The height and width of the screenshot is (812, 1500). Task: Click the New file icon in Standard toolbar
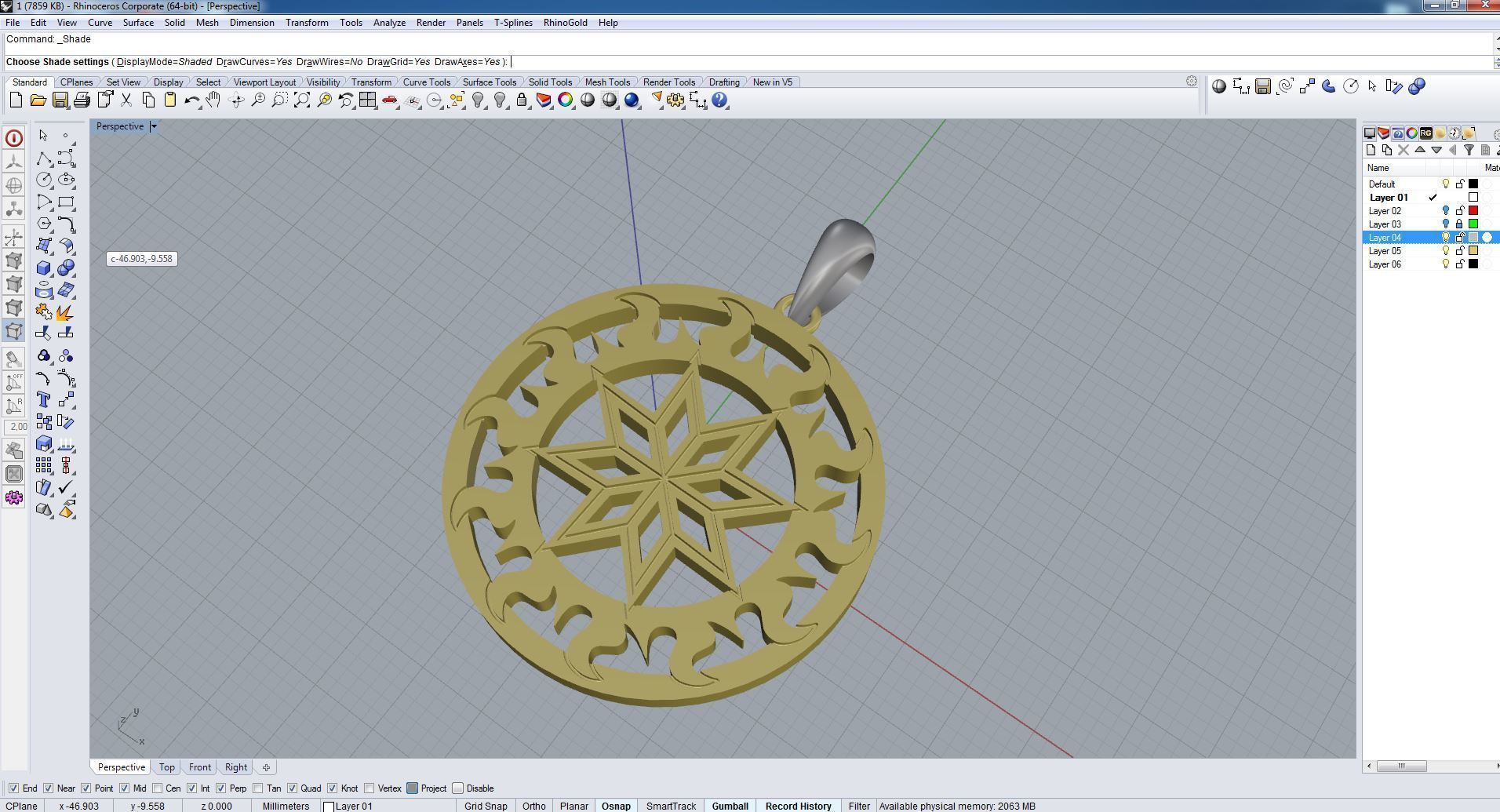[x=16, y=100]
